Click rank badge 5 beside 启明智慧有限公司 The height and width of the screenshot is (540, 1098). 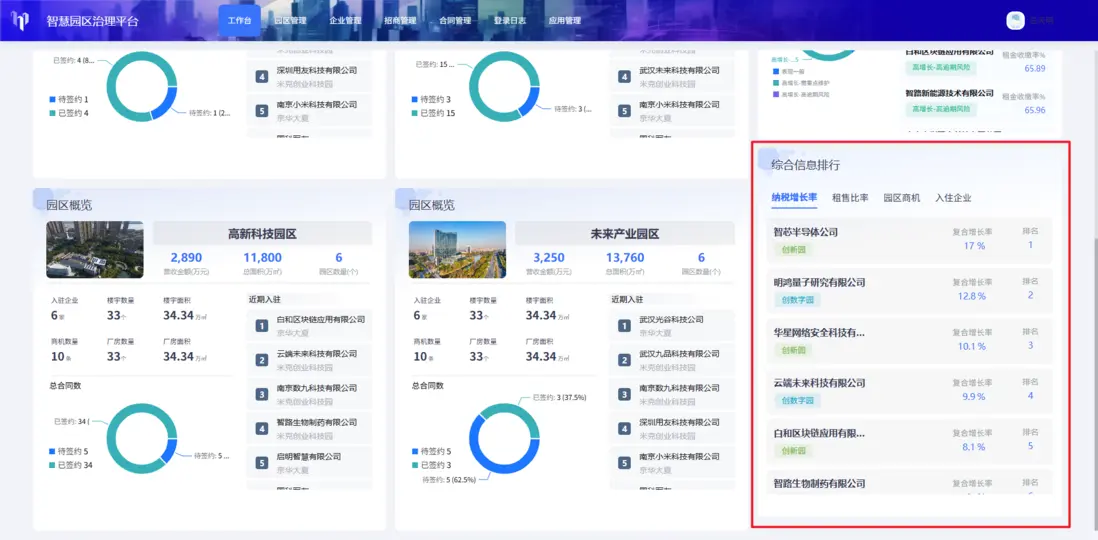(x=262, y=463)
